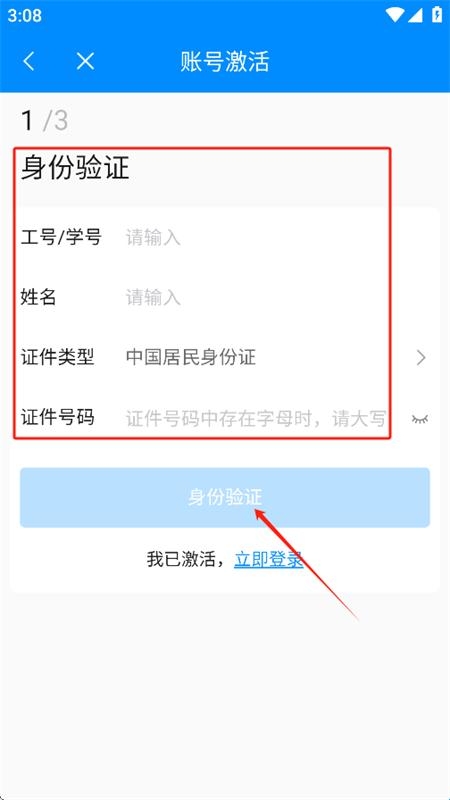
Task: Close the 账号激活 page with X icon
Action: pos(85,61)
